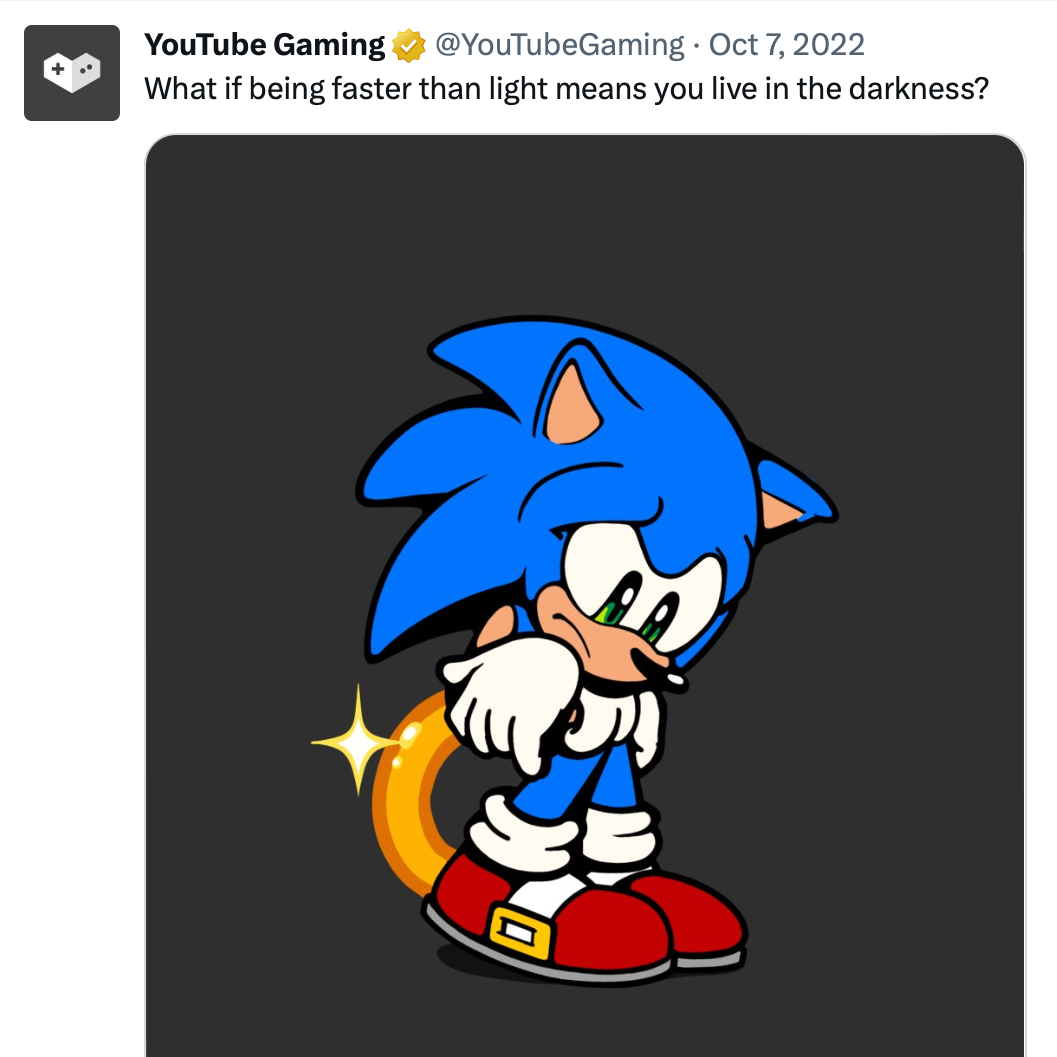Open the Oct 7, 2022 timestamp
Image resolution: width=1057 pixels, height=1057 pixels.
tap(786, 45)
